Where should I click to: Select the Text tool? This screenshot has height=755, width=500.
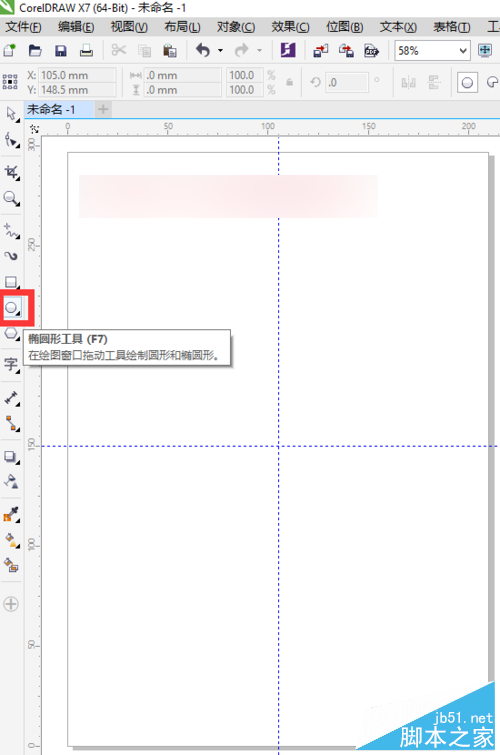tap(11, 364)
